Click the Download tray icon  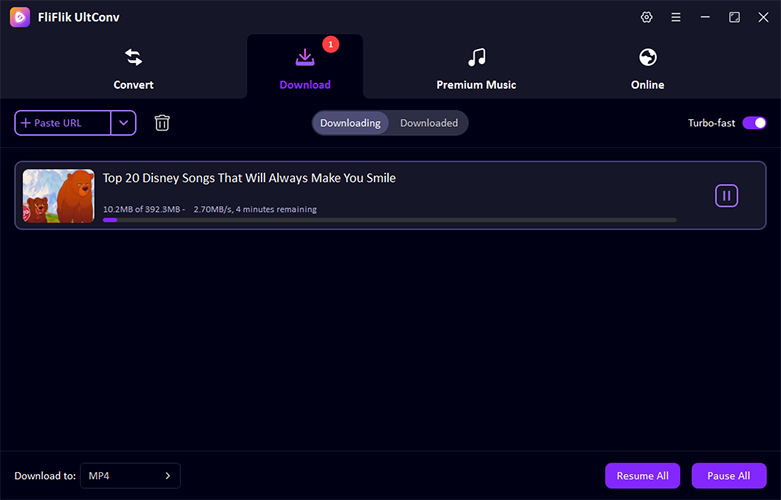tap(305, 58)
